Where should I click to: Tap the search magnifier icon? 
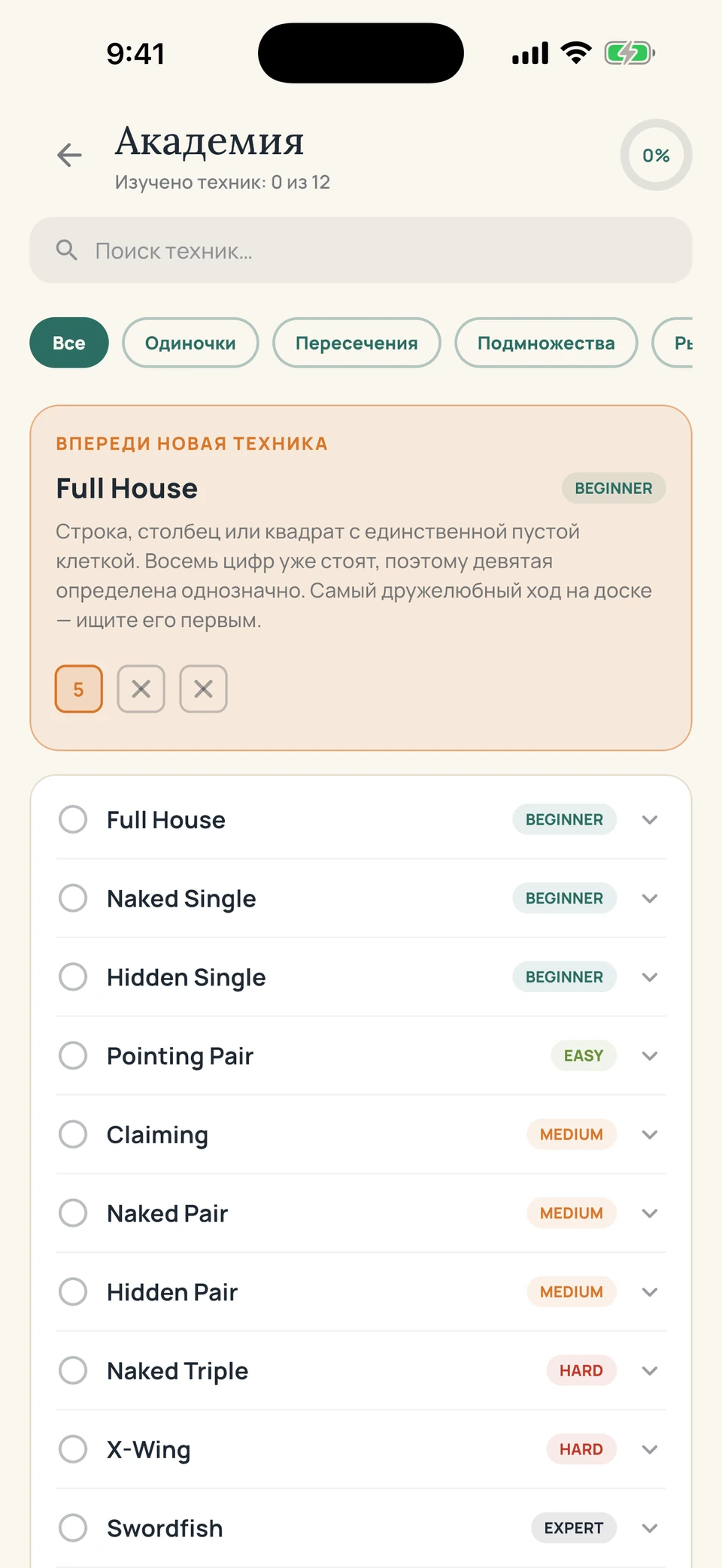point(67,250)
